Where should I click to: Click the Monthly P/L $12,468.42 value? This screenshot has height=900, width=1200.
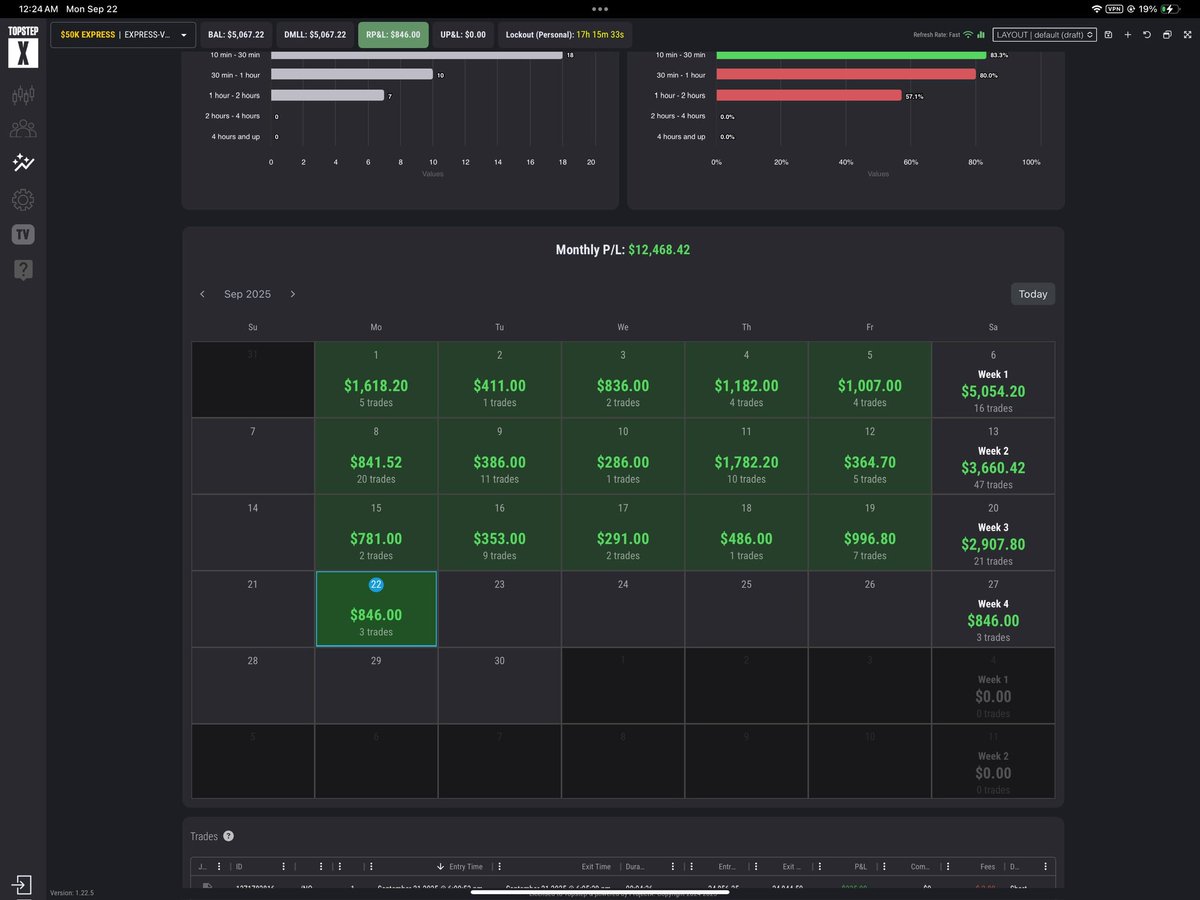[659, 250]
